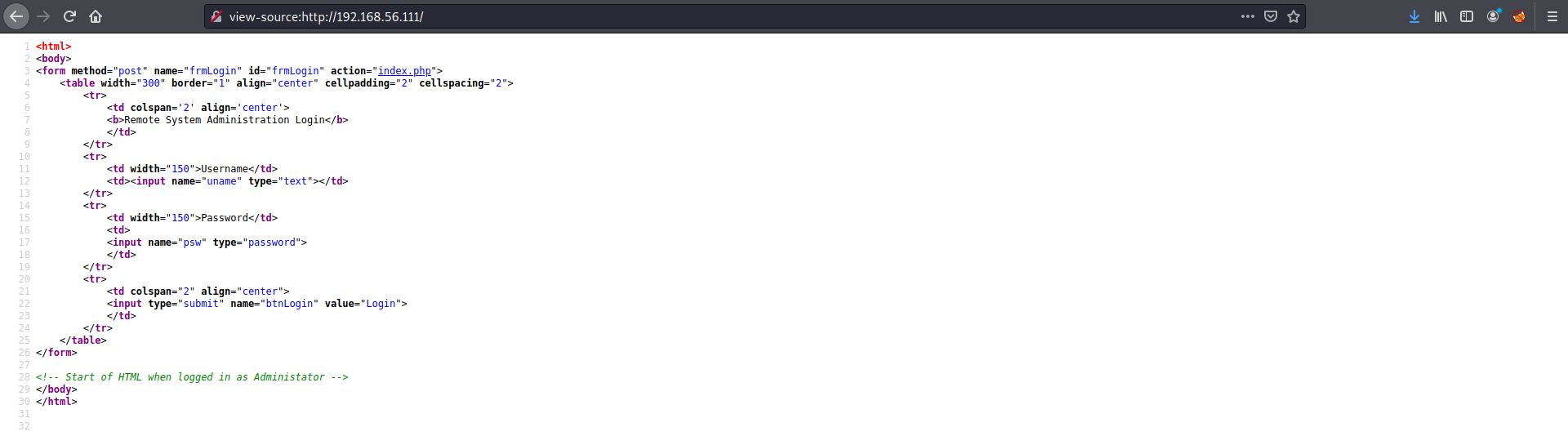Bookmark this page with star icon

(x=1294, y=16)
